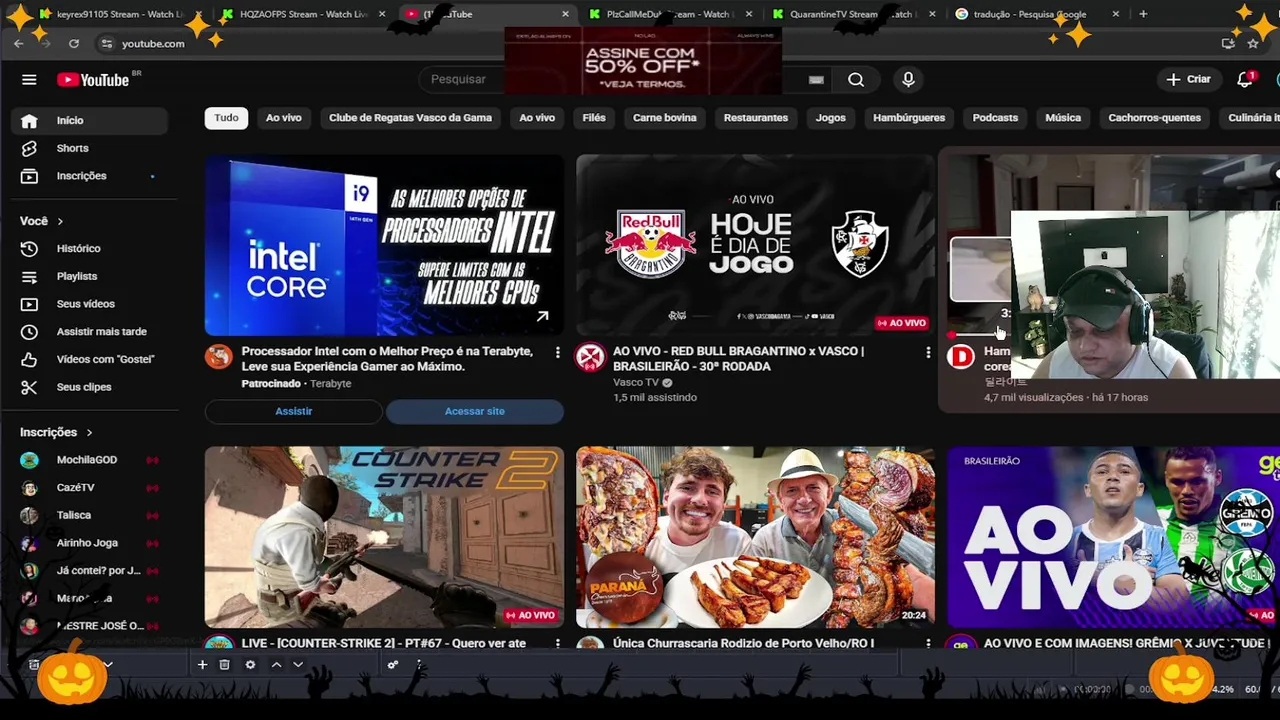Open the Intel Core processors ad thumbnail

point(384,245)
